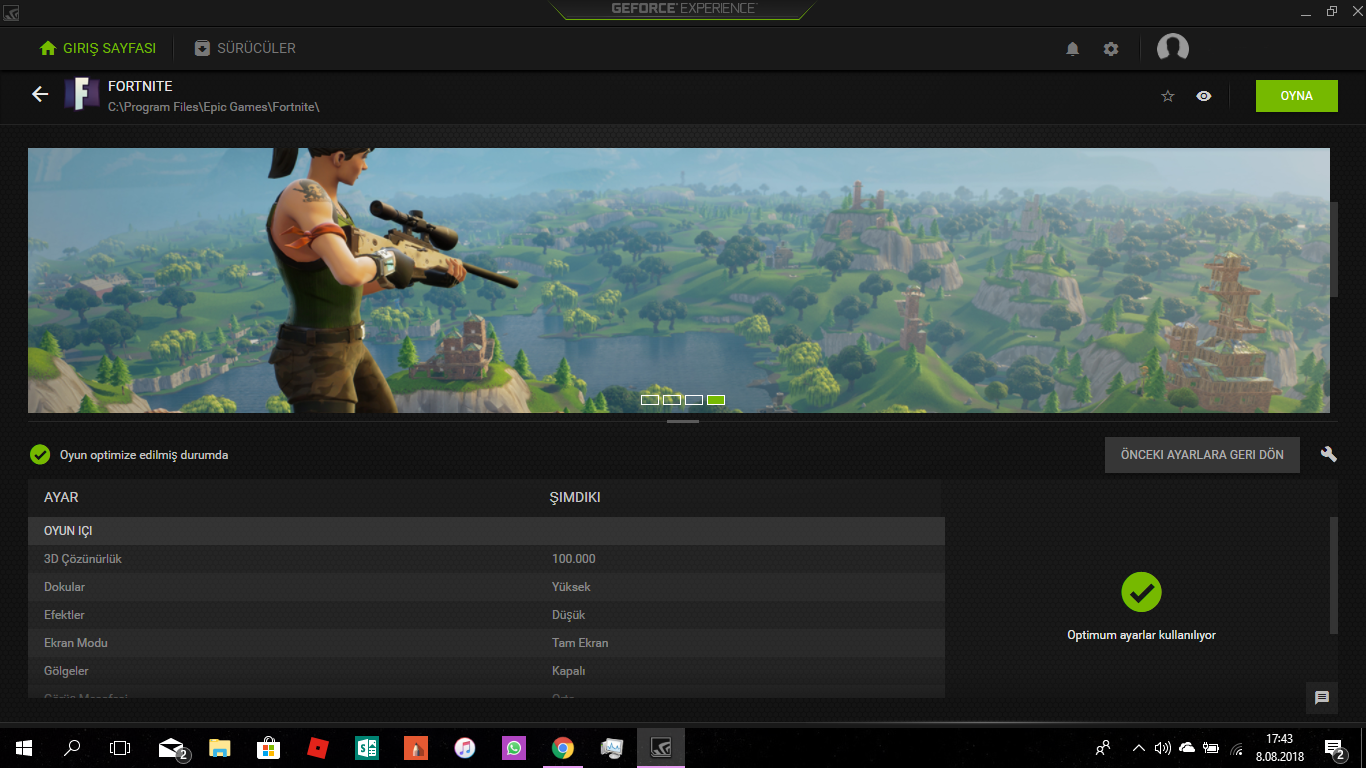Click the Fortnite banner screenshot

(x=679, y=280)
